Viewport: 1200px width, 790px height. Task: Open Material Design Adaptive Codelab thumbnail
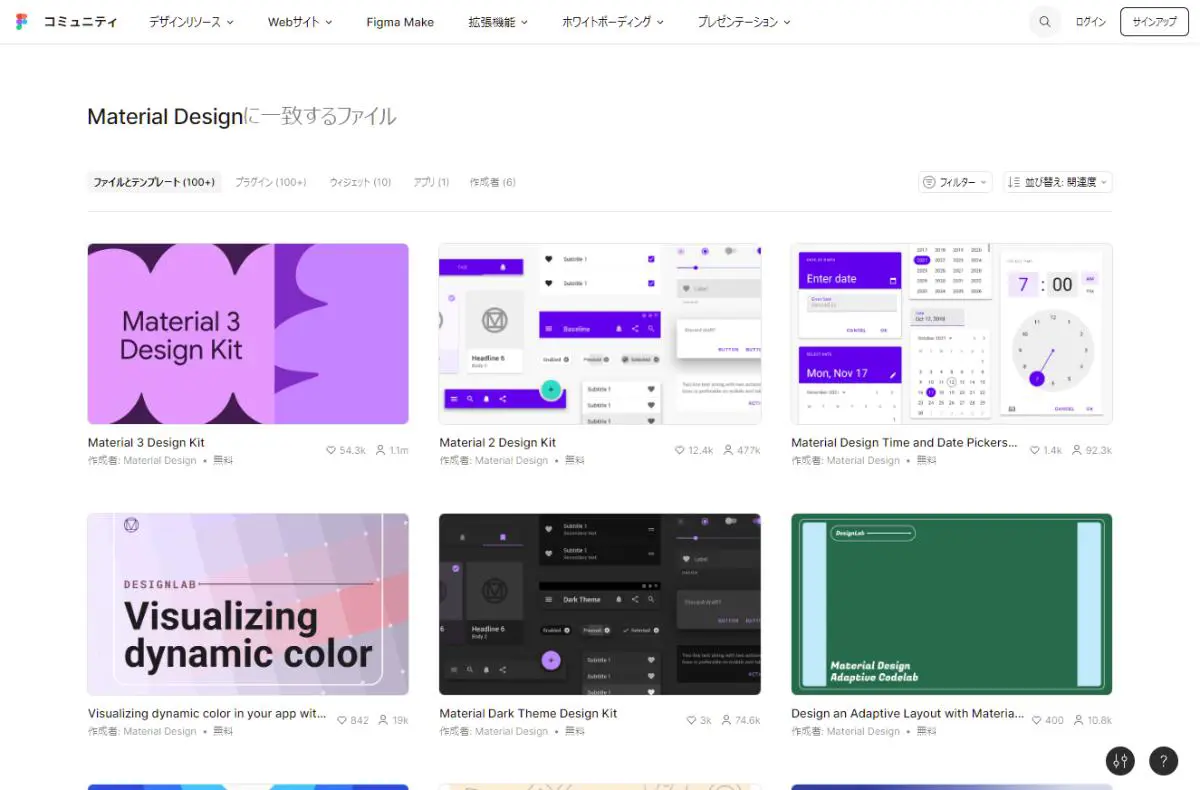(x=952, y=604)
